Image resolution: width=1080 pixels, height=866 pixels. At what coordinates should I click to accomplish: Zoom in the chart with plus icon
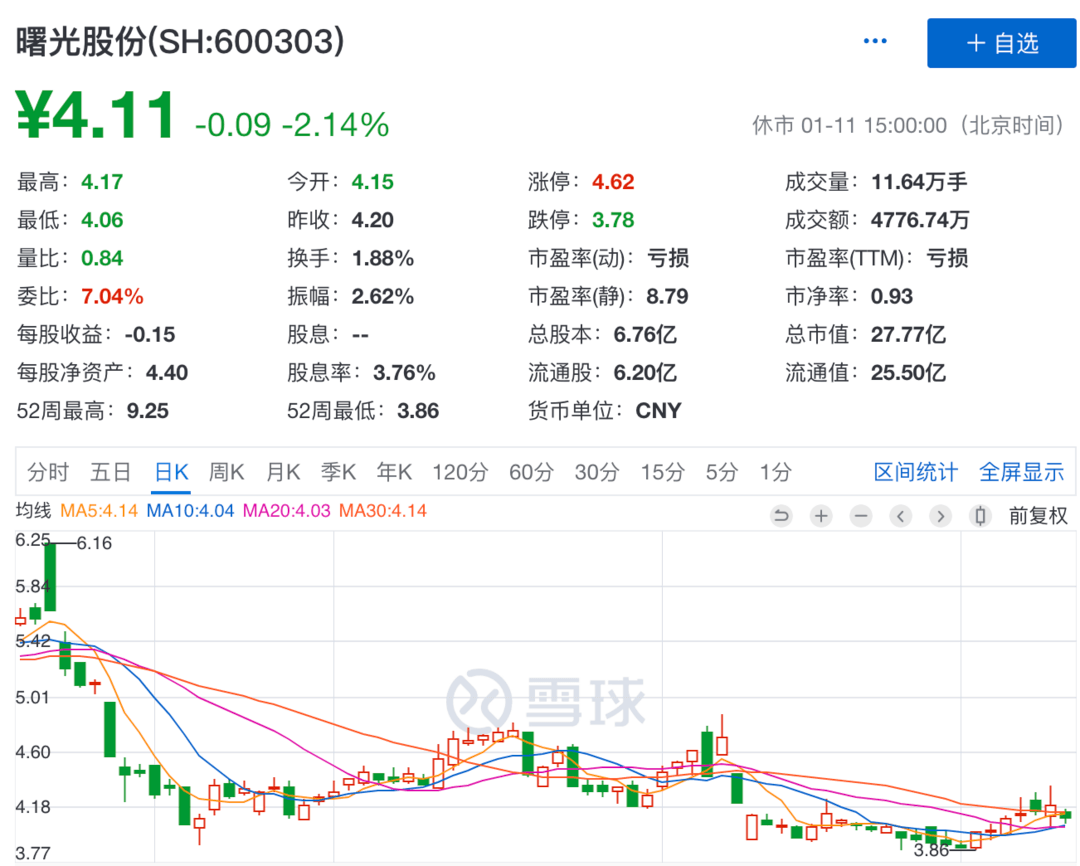pos(821,515)
